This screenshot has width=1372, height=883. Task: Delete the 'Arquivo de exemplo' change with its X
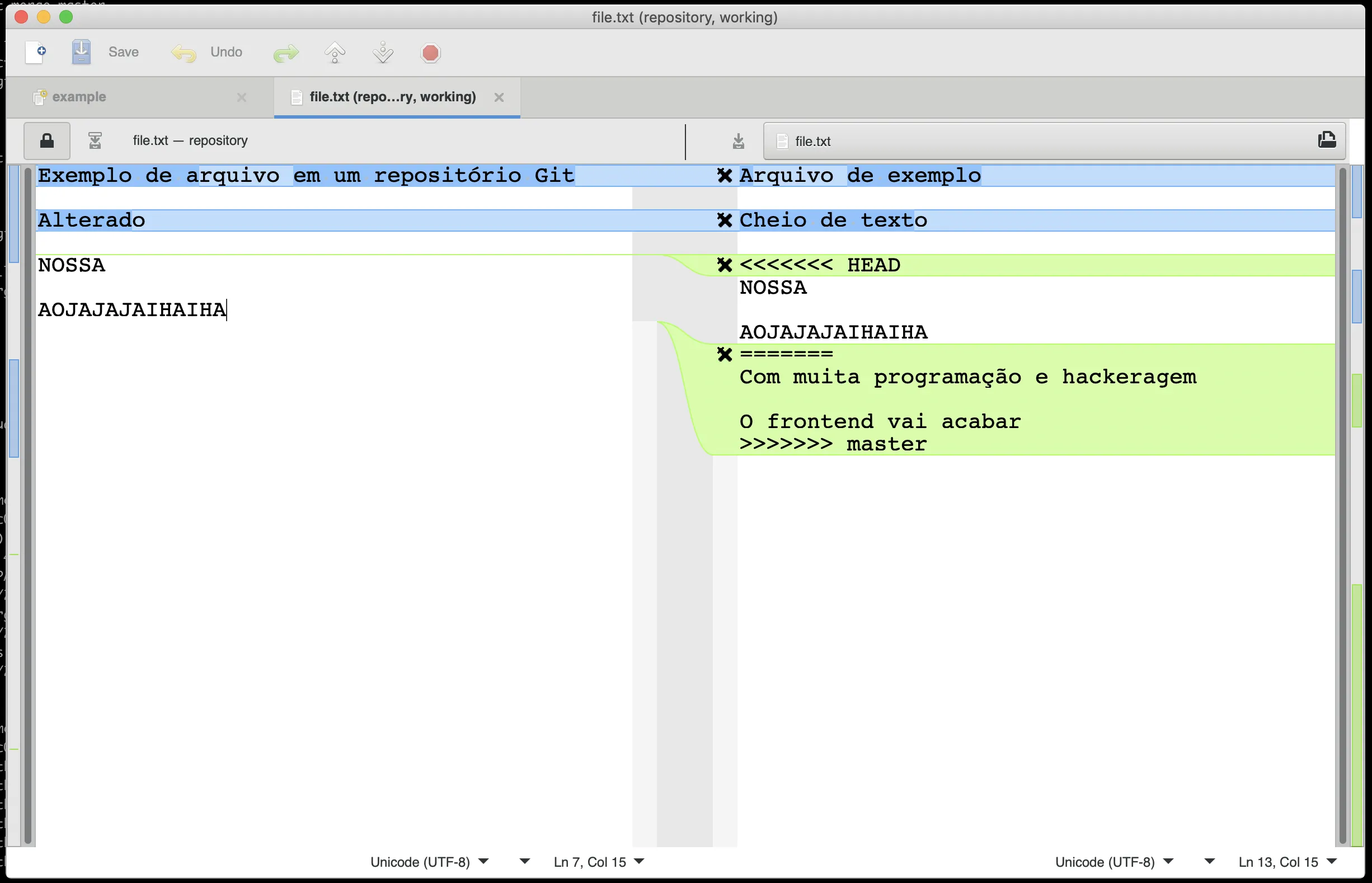tap(724, 176)
